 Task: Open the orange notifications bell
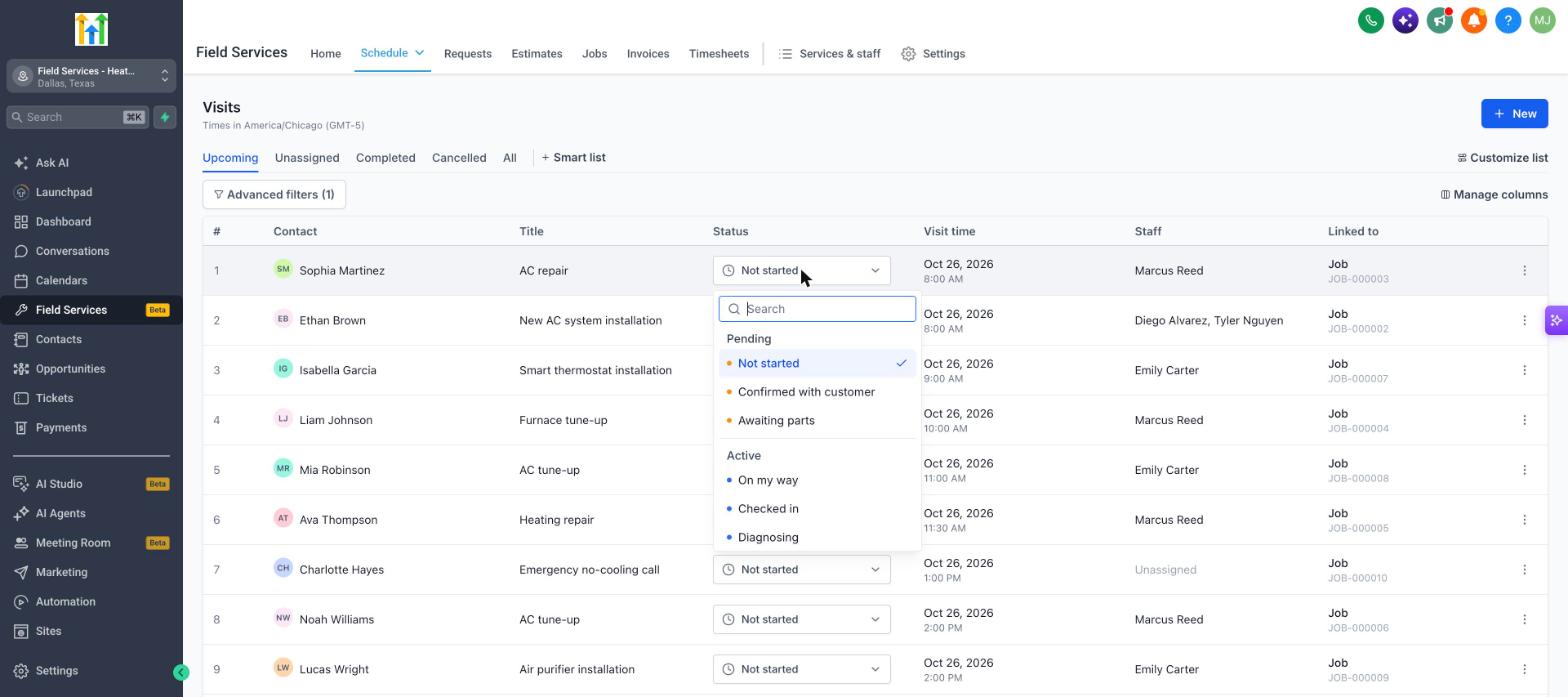[x=1473, y=20]
